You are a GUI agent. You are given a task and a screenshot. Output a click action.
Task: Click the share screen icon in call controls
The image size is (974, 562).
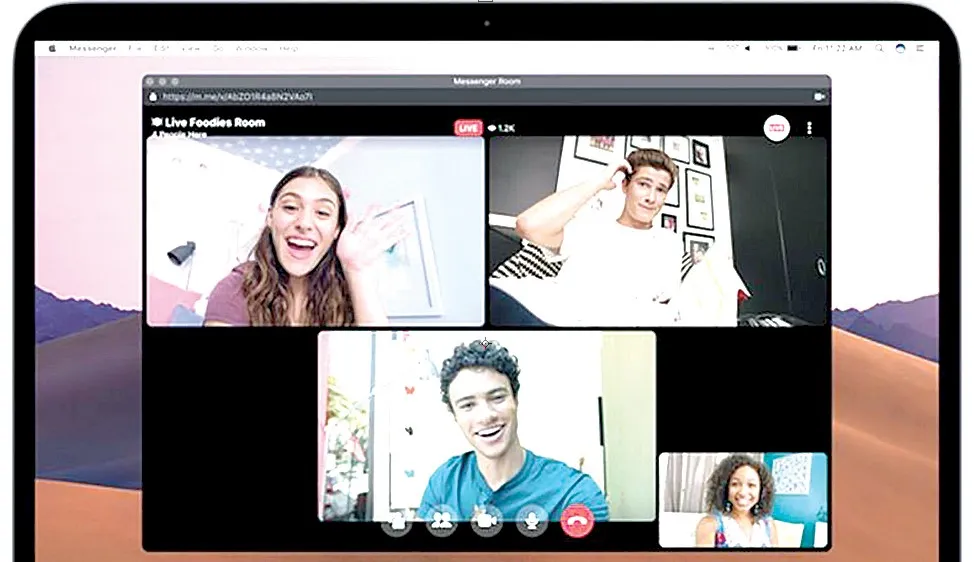pos(396,522)
